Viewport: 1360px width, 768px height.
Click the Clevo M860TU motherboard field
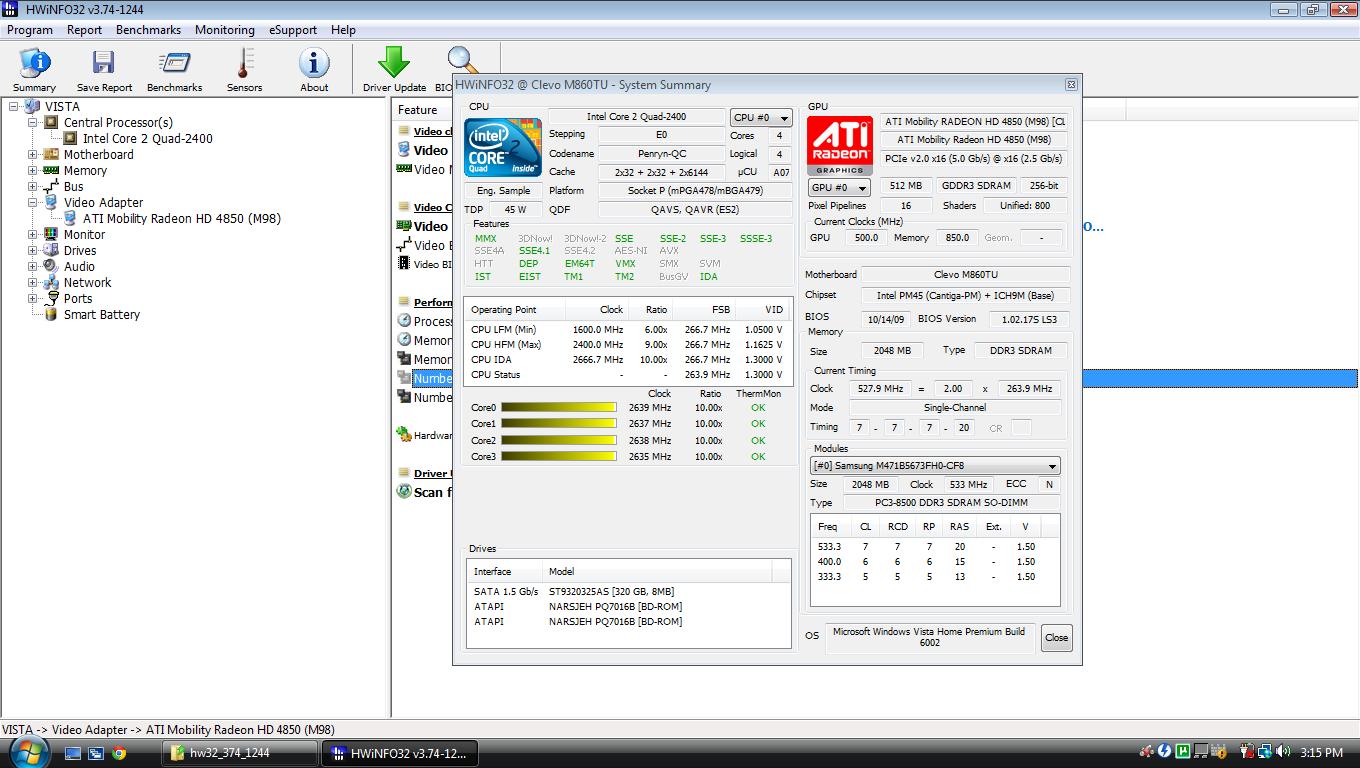pos(965,275)
